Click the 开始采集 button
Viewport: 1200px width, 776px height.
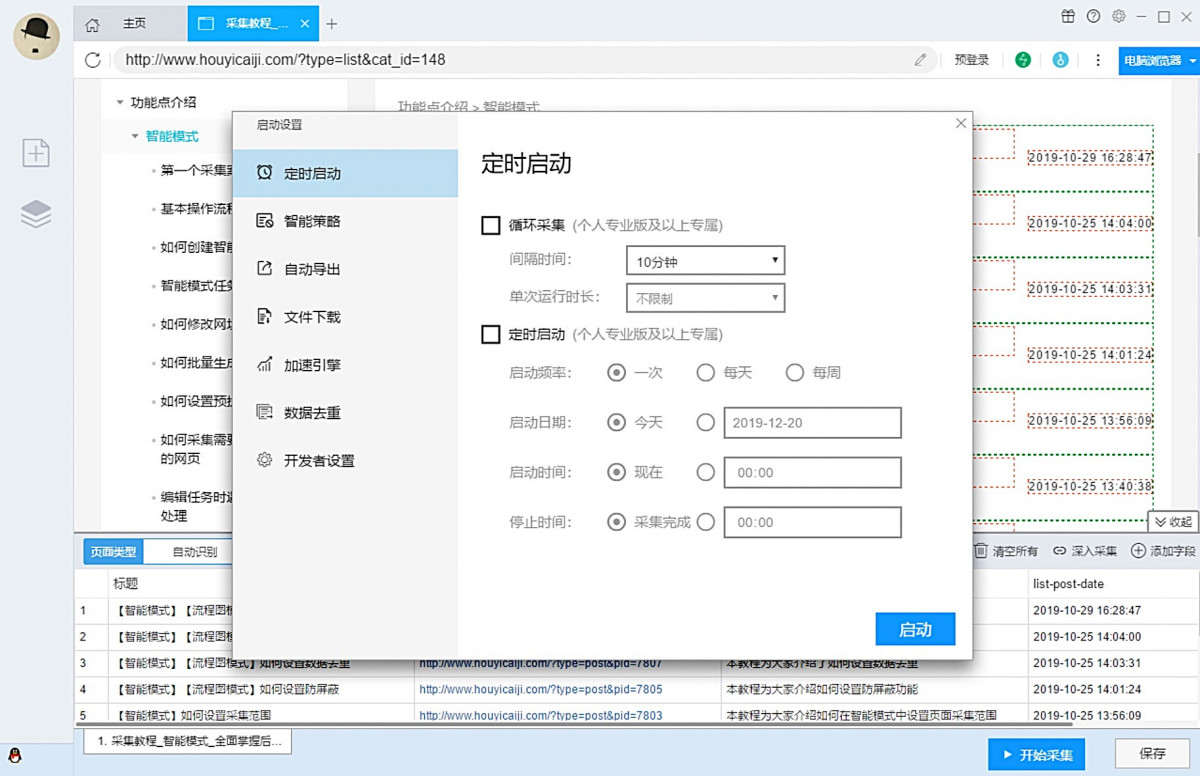(x=1036, y=754)
